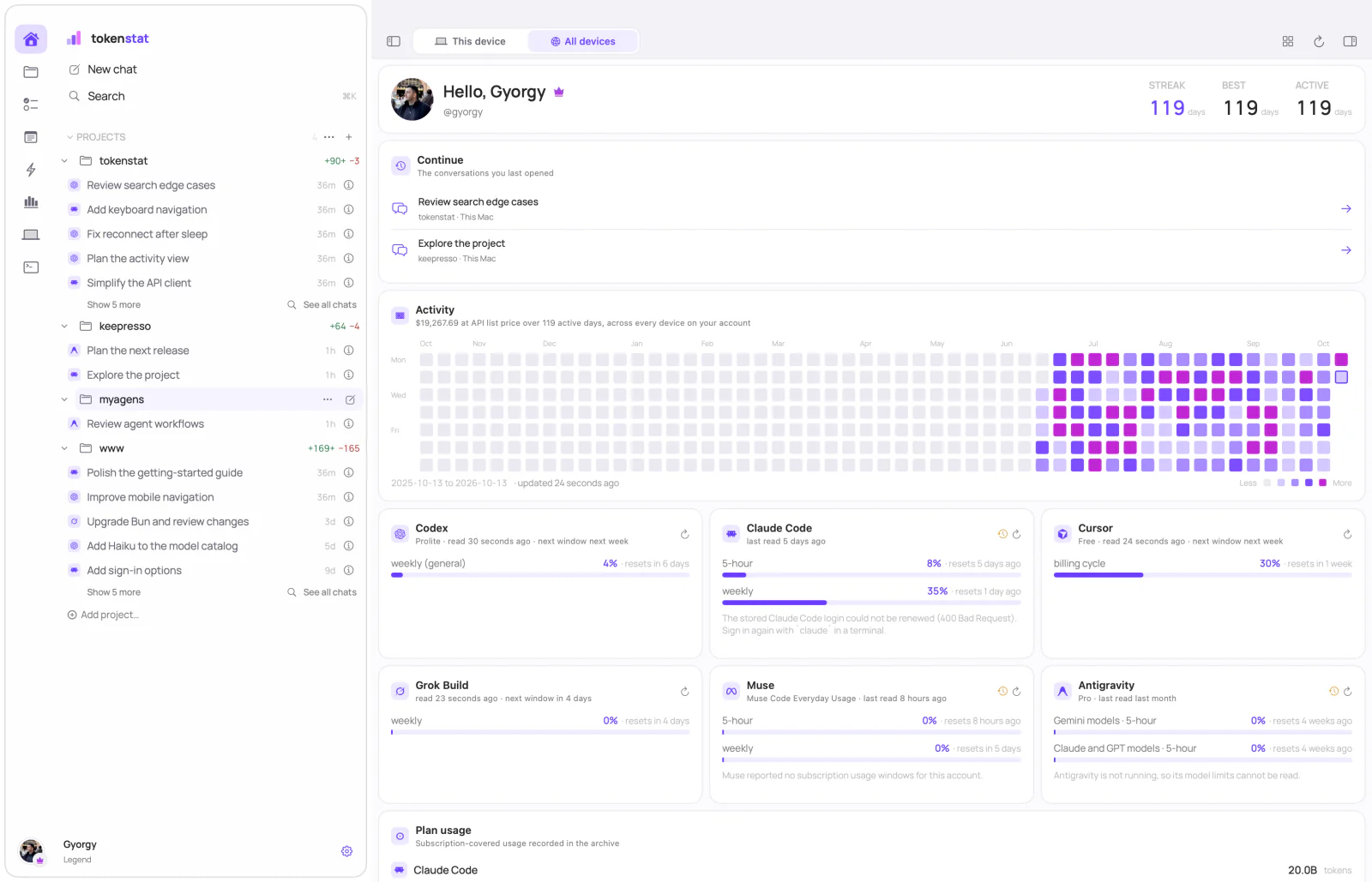Click See all chats under www
This screenshot has height=882, width=1372.
click(322, 592)
